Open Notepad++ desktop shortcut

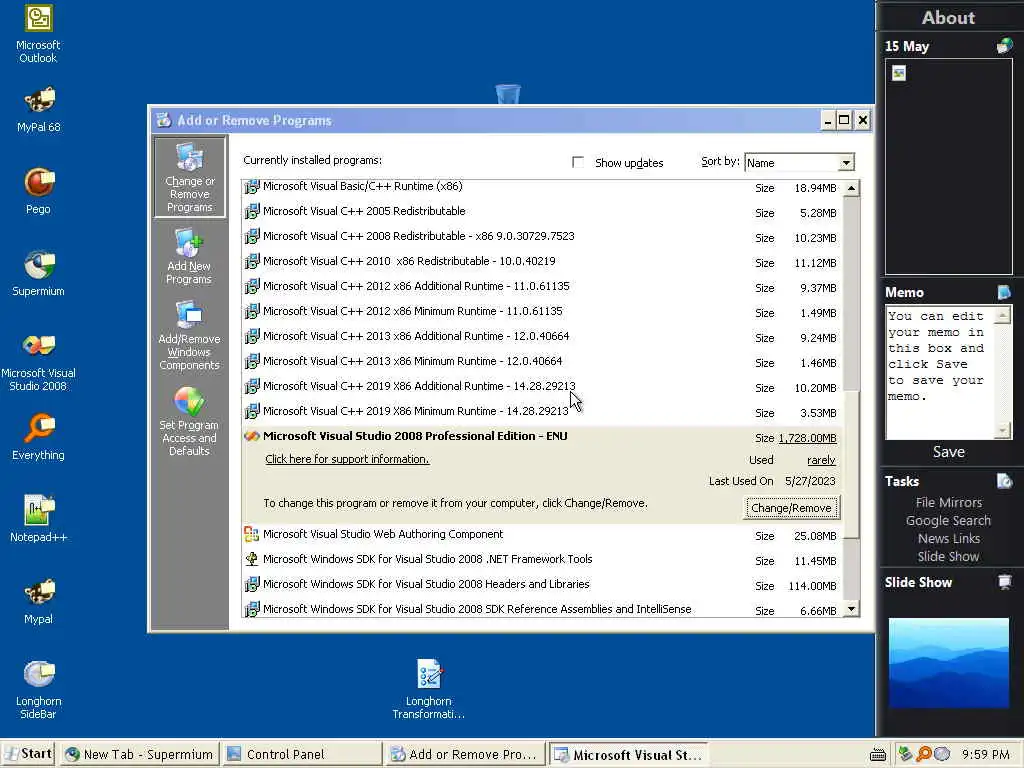pyautogui.click(x=38, y=519)
